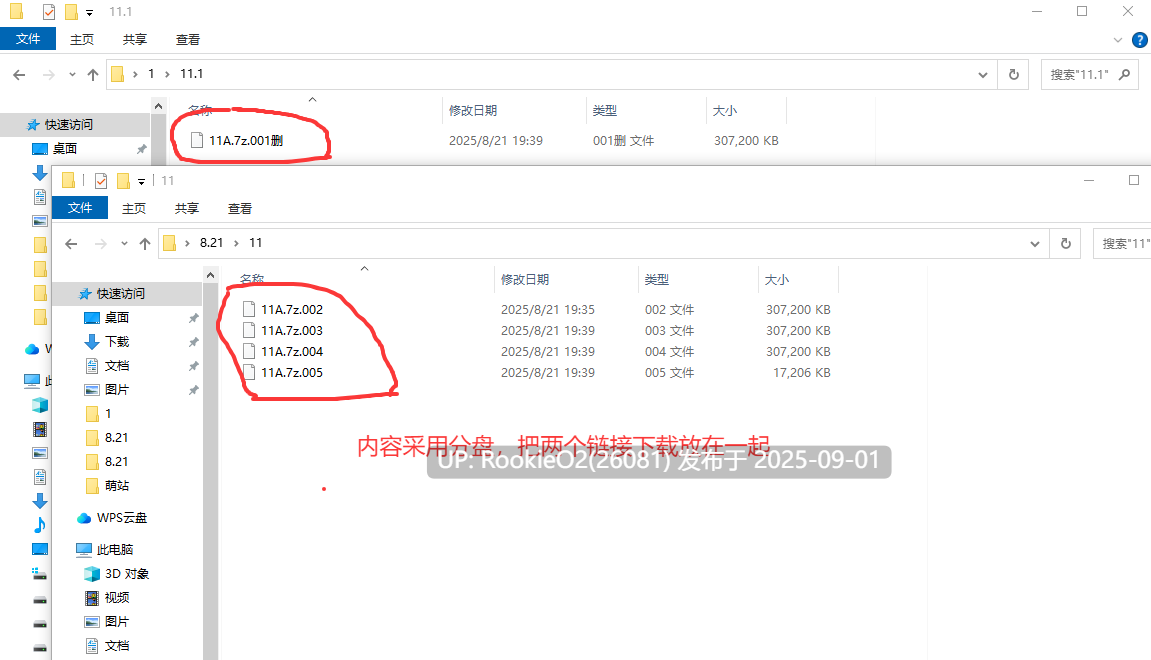Click 8.21 in the 11 window address path
Image resolution: width=1151 pixels, height=660 pixels.
pos(211,243)
